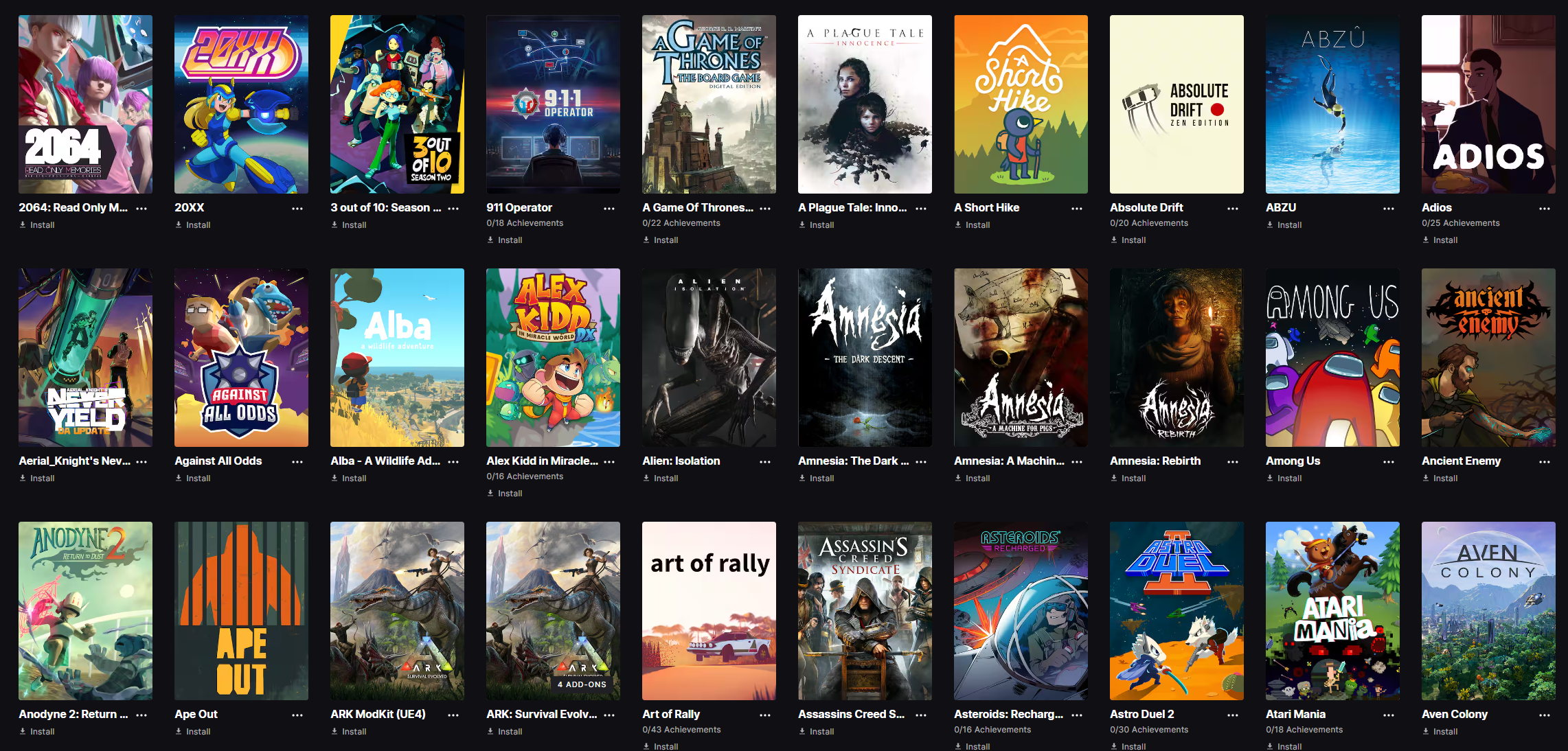
Task: Install Ape Out
Action: (193, 732)
